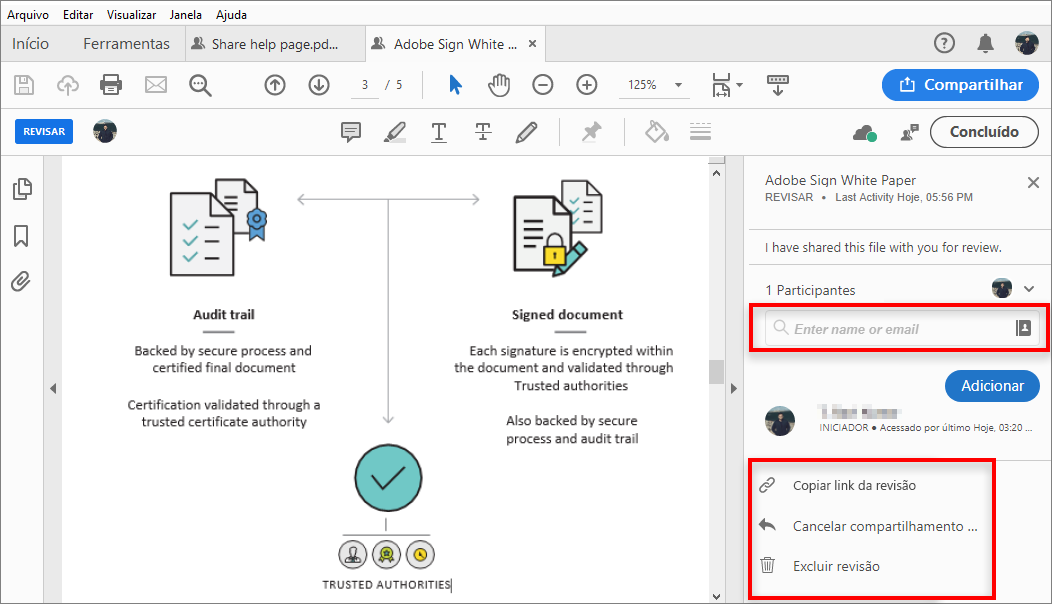Click the upload to cloud icon

pos(68,85)
